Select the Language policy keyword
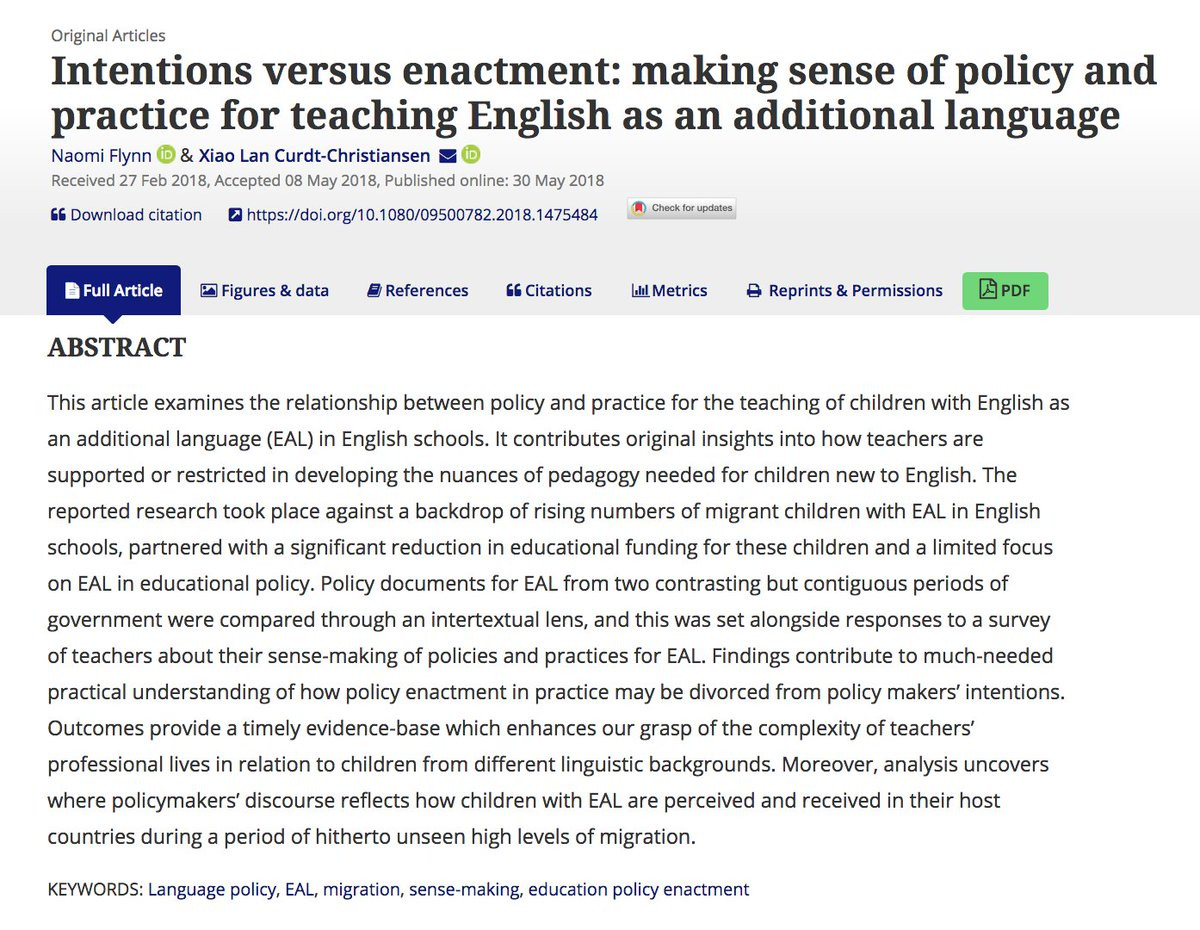This screenshot has height=930, width=1200. click(x=211, y=889)
